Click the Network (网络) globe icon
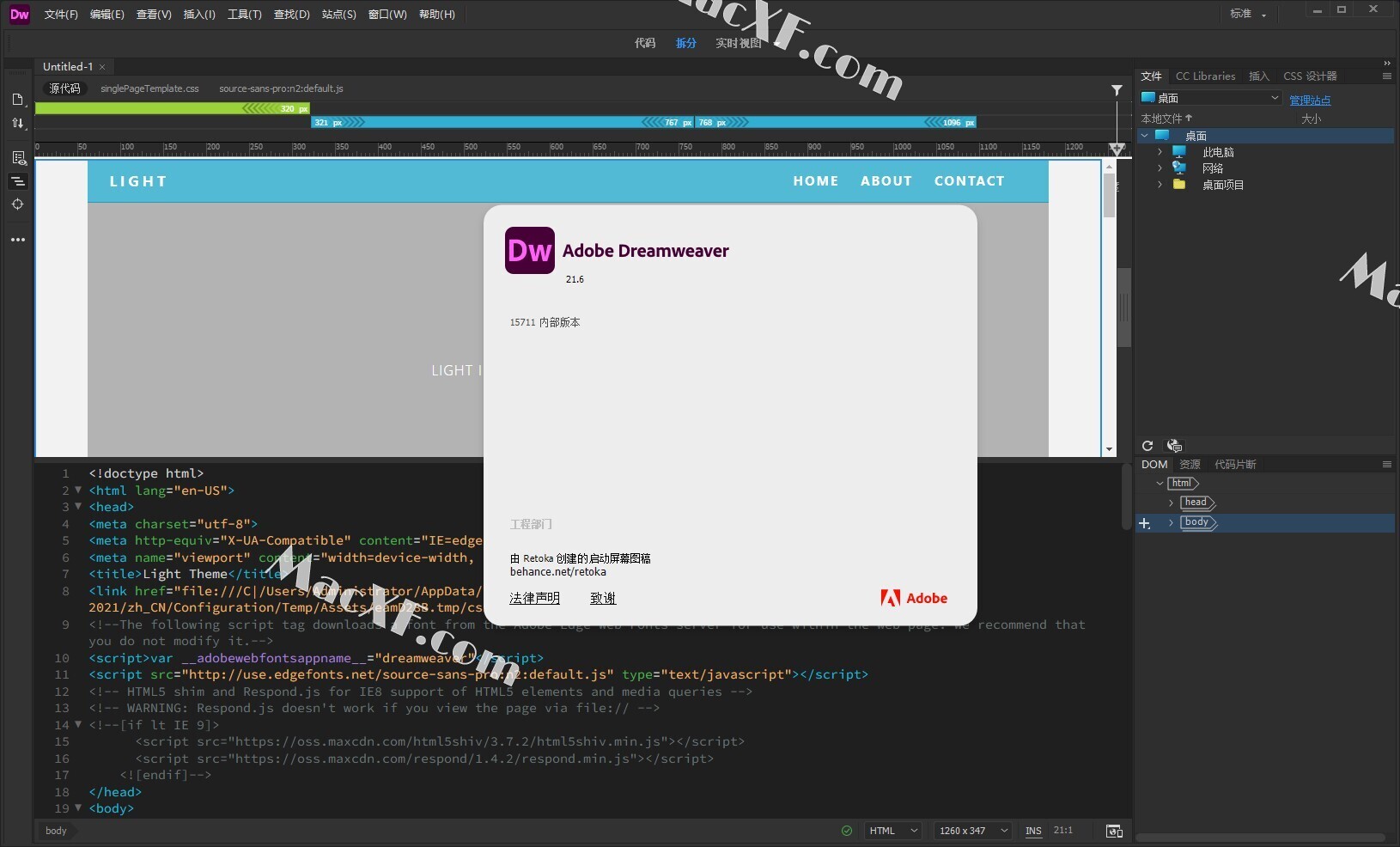This screenshot has width=1400, height=847. (x=1179, y=168)
